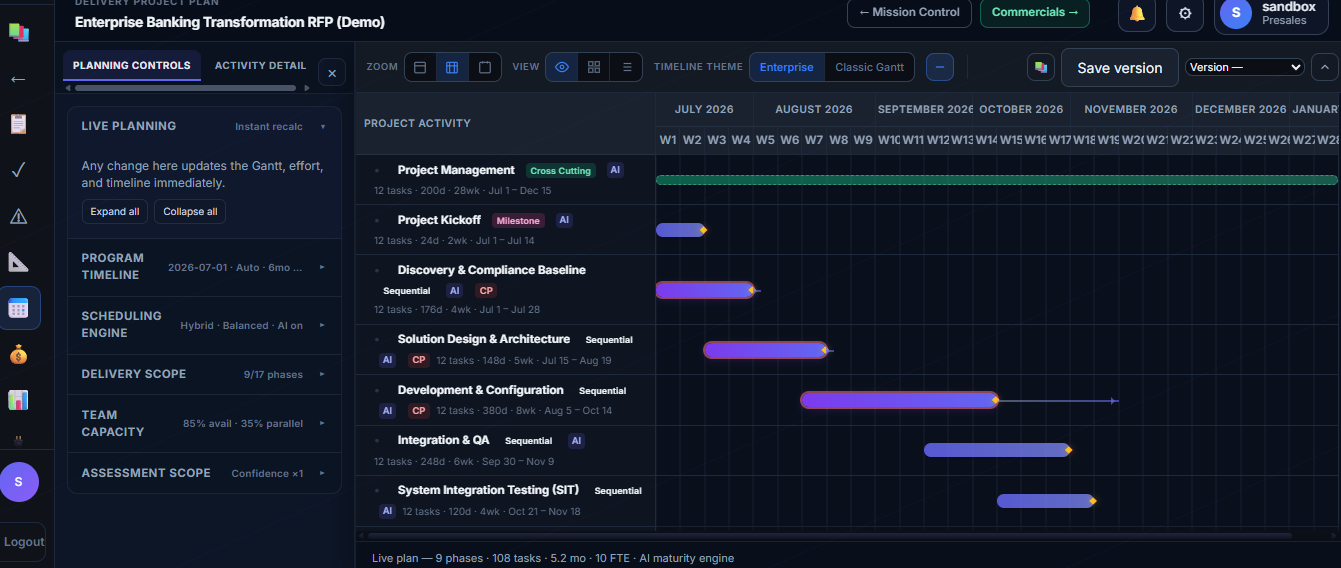
Task: Select the first zoom level icon
Action: [420, 67]
